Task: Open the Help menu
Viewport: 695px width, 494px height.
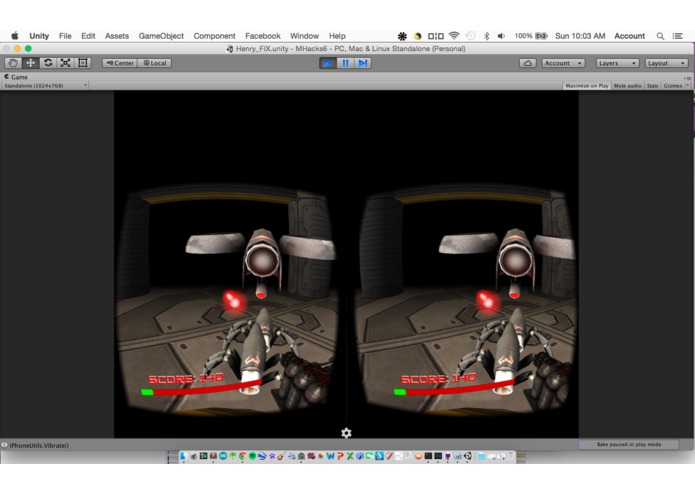Action: [337, 36]
